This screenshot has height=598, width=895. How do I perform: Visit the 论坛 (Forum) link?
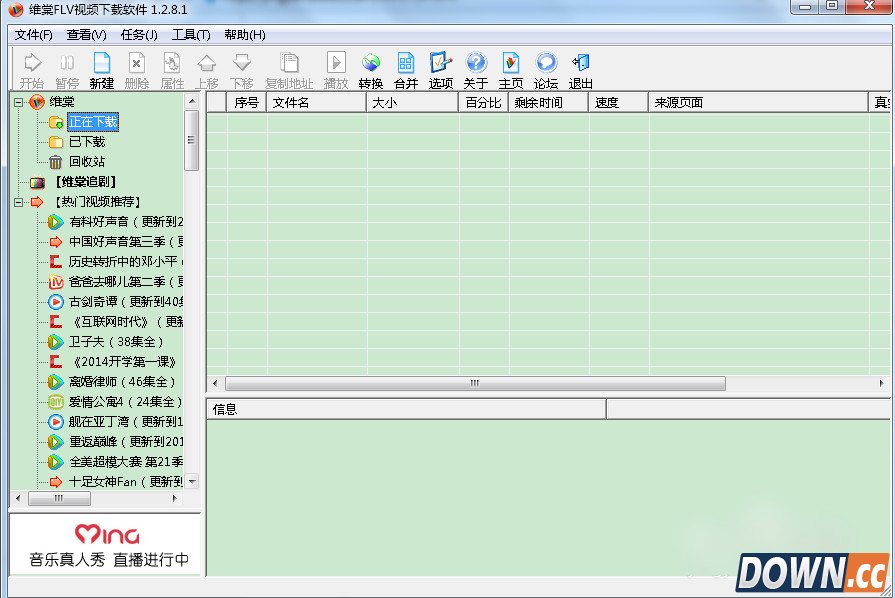pyautogui.click(x=545, y=67)
